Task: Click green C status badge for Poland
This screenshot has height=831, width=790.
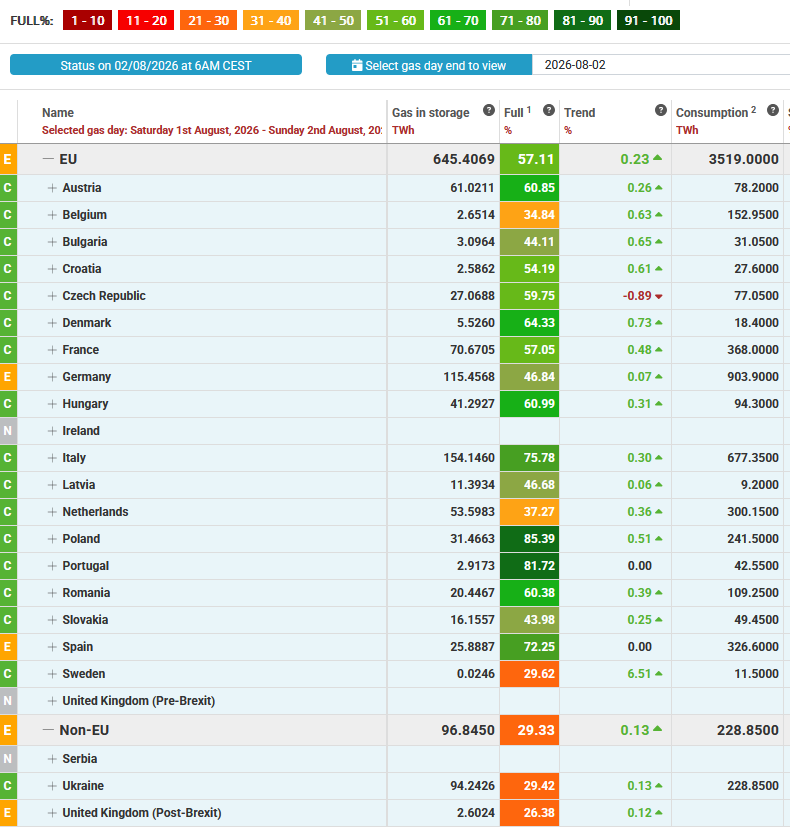Action: [x=8, y=539]
